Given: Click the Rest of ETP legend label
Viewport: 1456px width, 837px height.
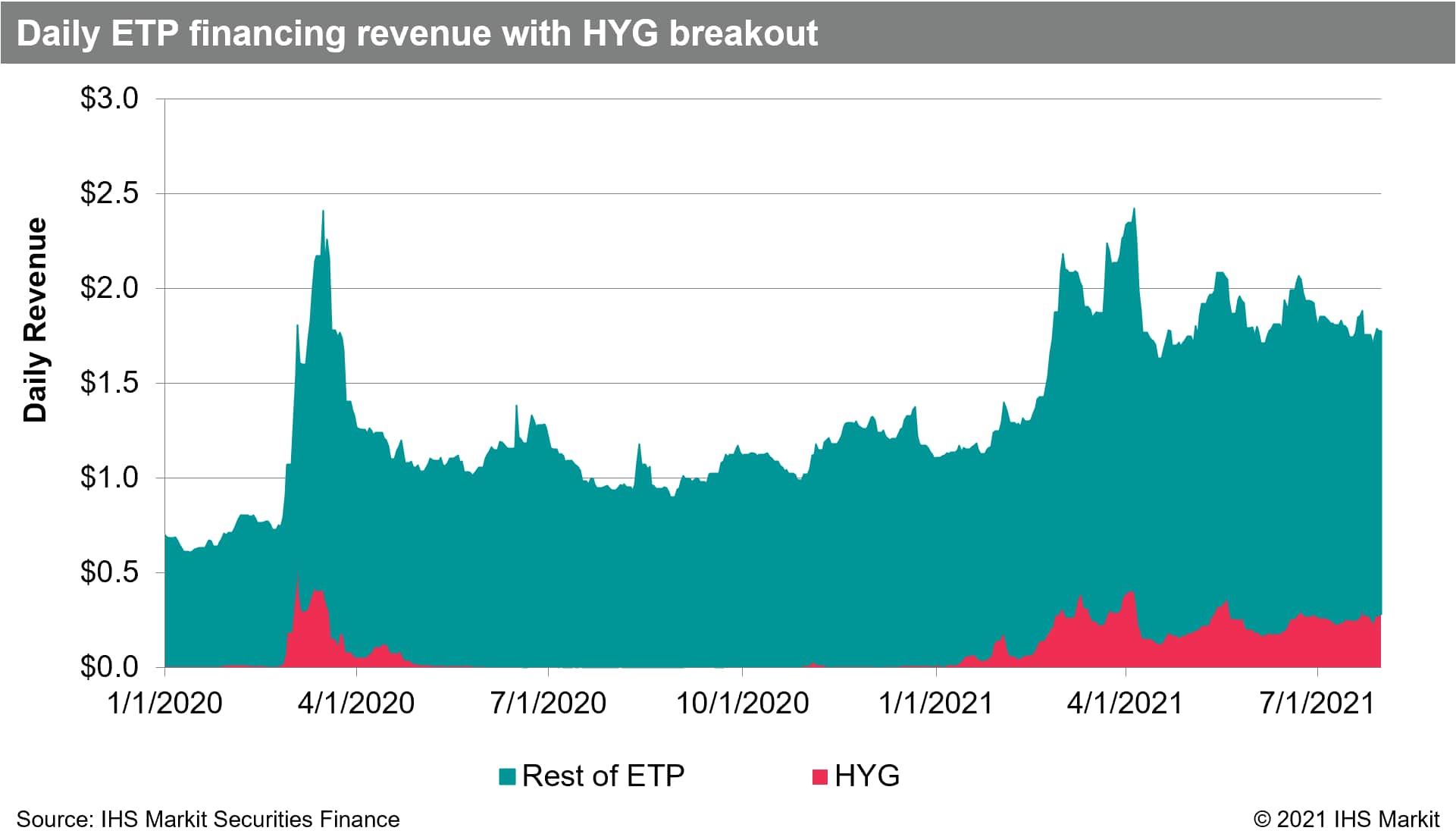Looking at the screenshot, I should pyautogui.click(x=603, y=776).
